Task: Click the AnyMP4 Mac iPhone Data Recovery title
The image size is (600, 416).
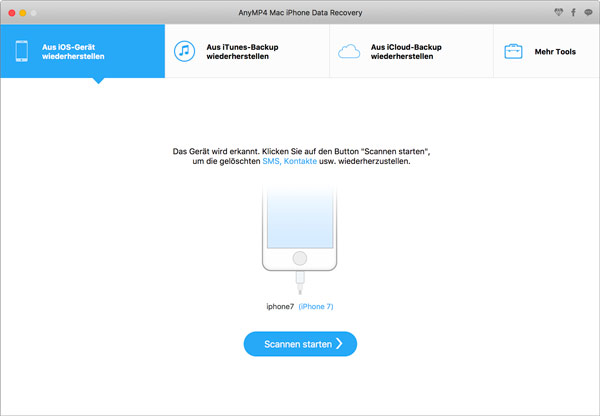Action: click(x=300, y=13)
